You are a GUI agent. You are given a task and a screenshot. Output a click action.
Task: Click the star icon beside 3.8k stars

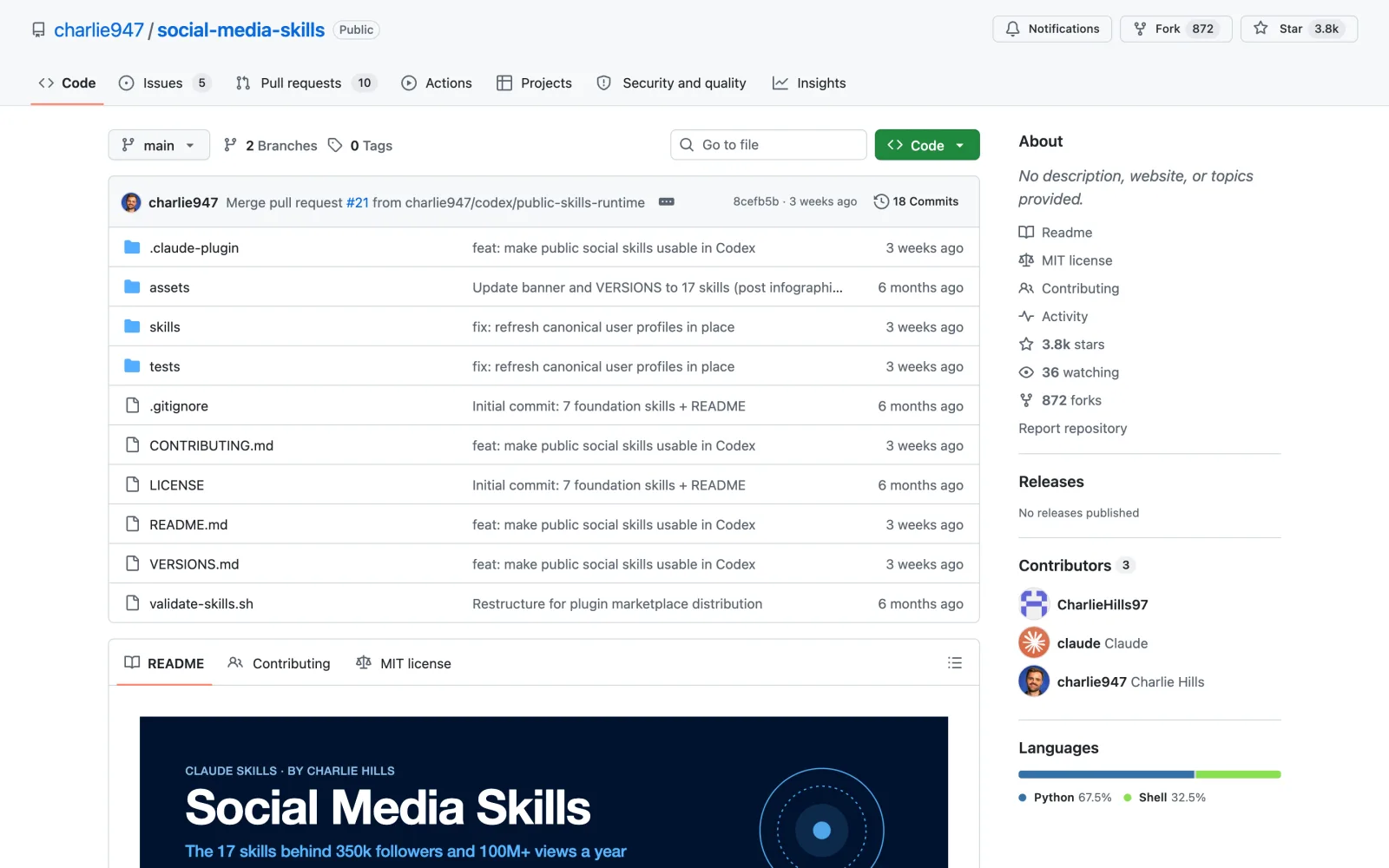click(1026, 344)
